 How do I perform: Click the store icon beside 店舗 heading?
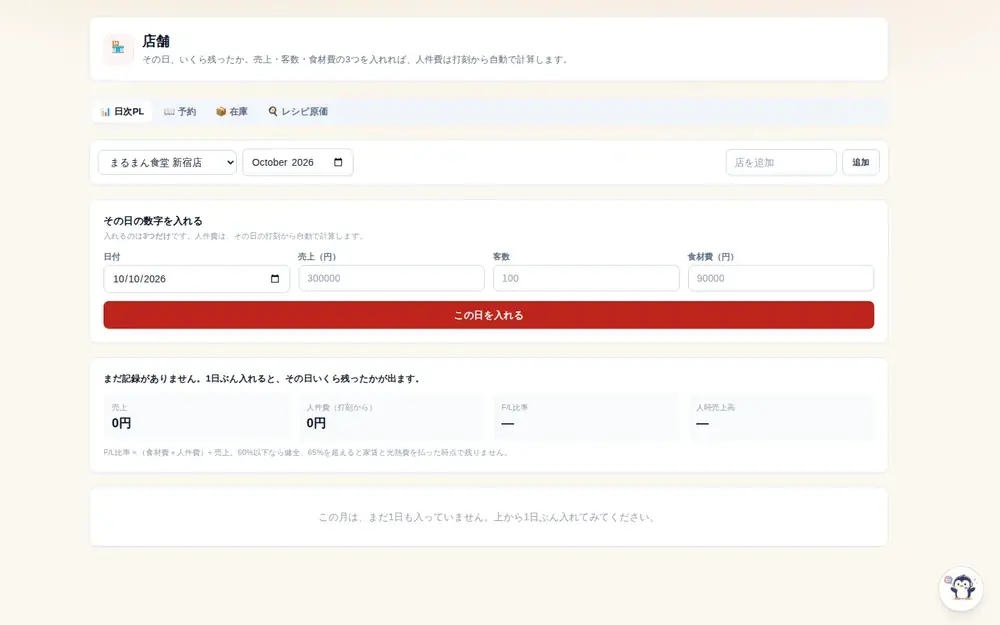coord(119,48)
